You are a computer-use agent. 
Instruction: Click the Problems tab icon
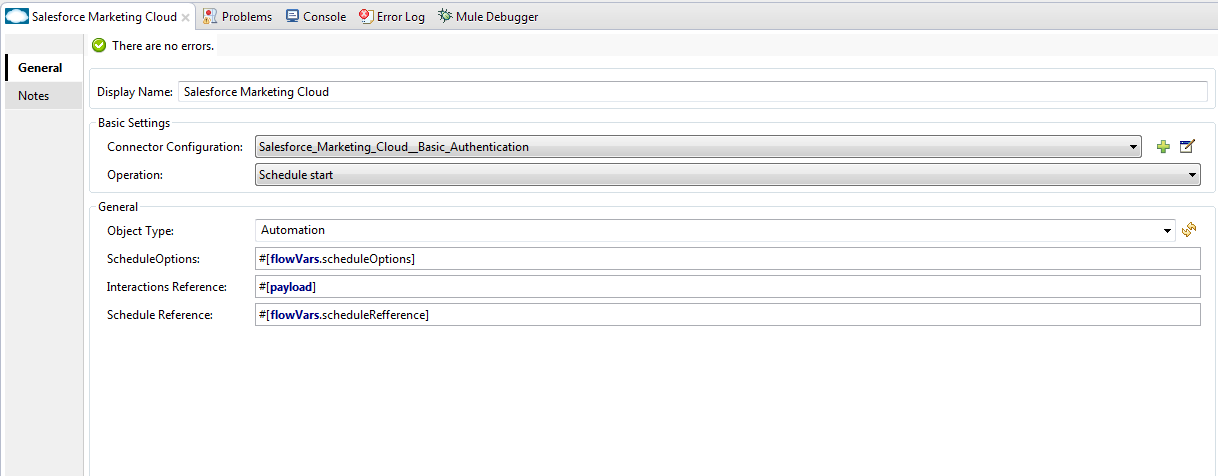[210, 17]
